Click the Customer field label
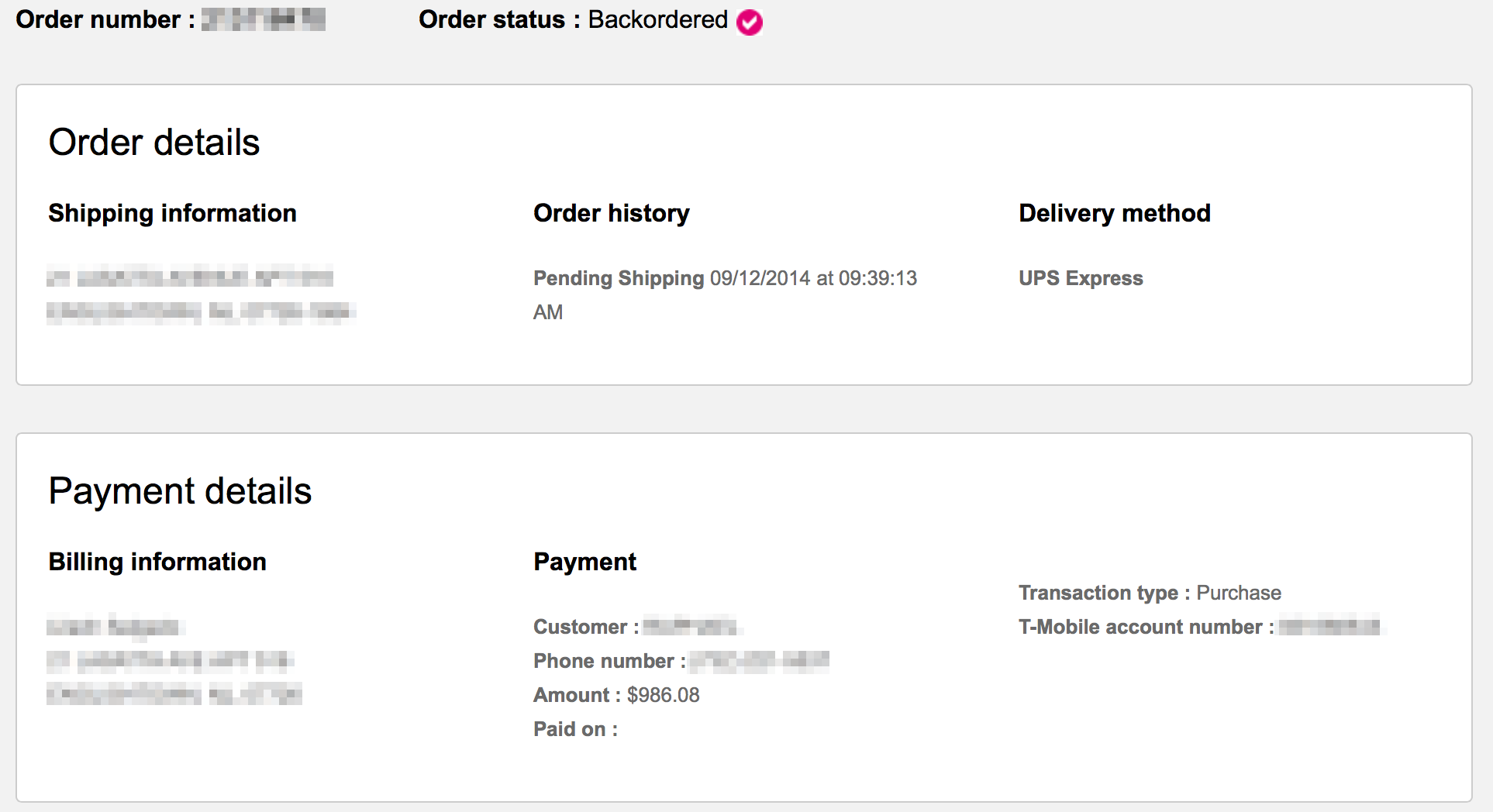 point(581,627)
